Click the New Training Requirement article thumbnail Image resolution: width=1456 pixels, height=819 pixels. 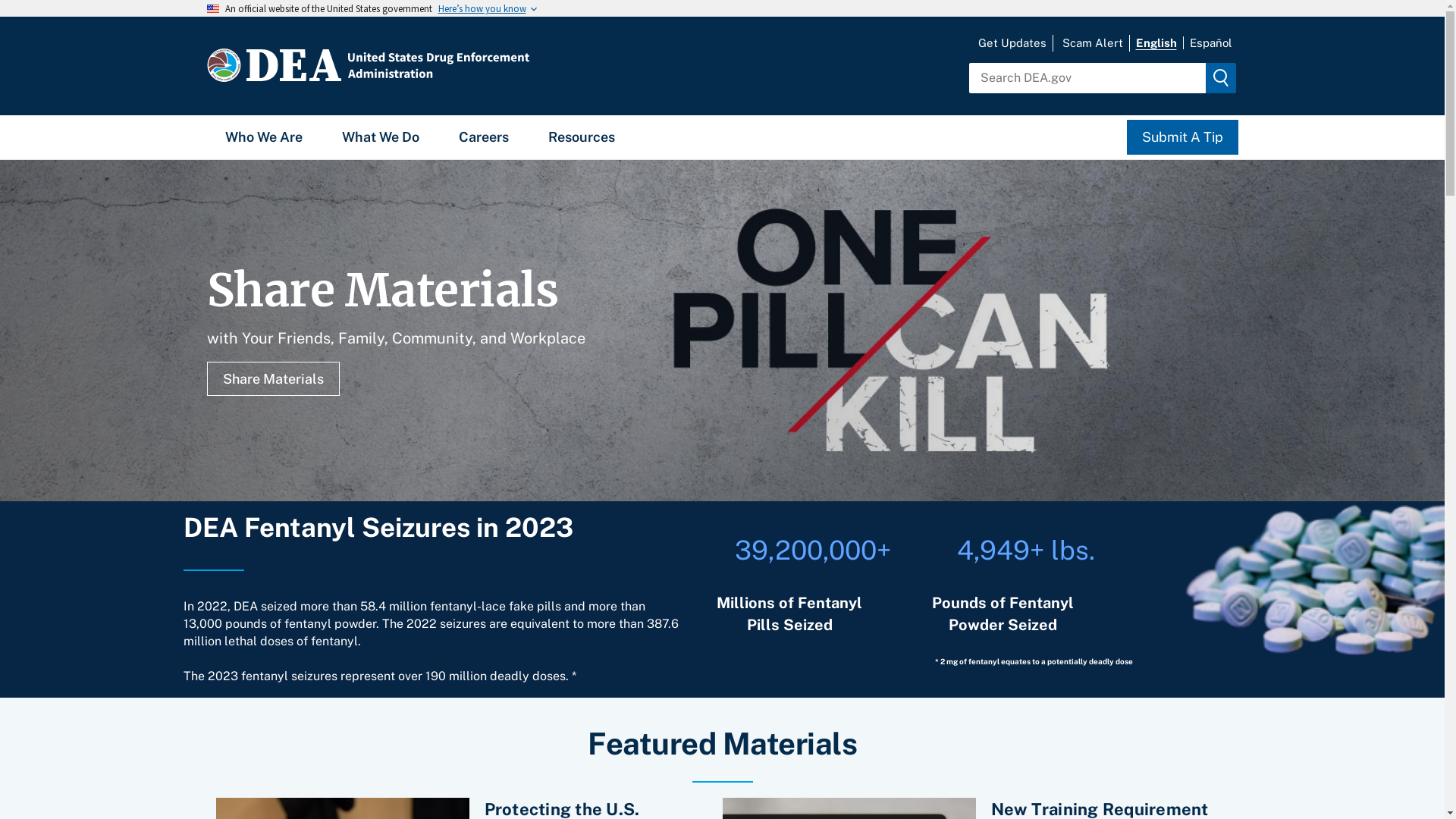point(849,808)
